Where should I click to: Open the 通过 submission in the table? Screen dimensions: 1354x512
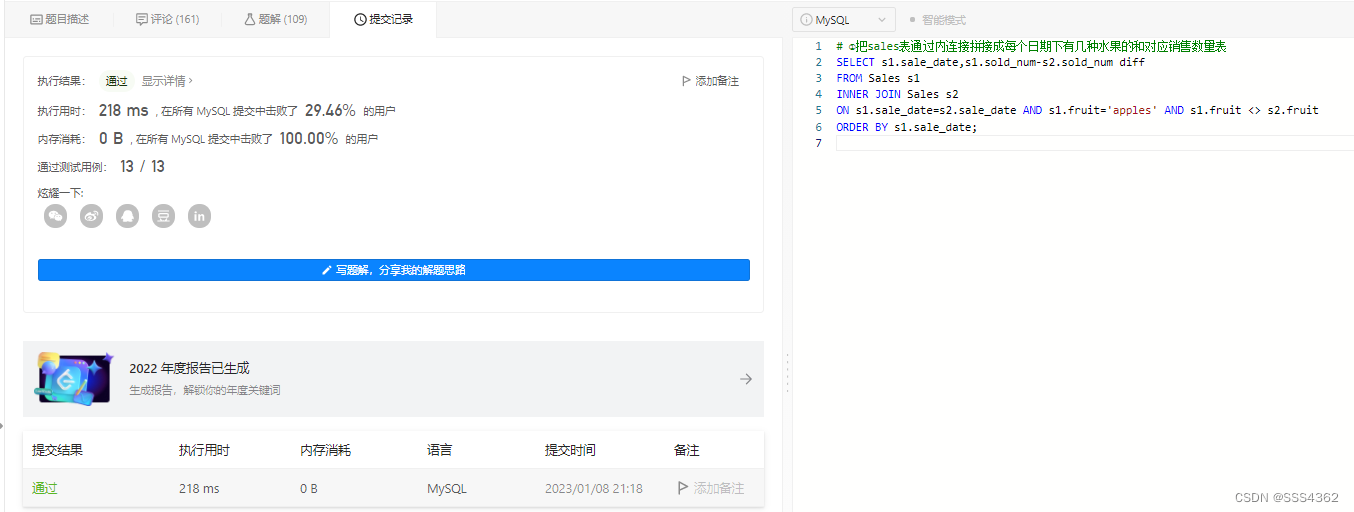click(45, 489)
